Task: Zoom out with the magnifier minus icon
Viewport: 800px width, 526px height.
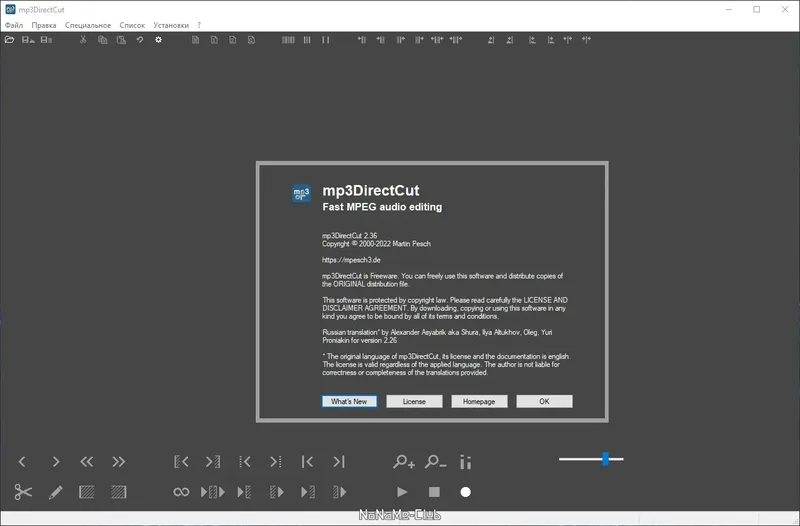Action: pos(435,462)
